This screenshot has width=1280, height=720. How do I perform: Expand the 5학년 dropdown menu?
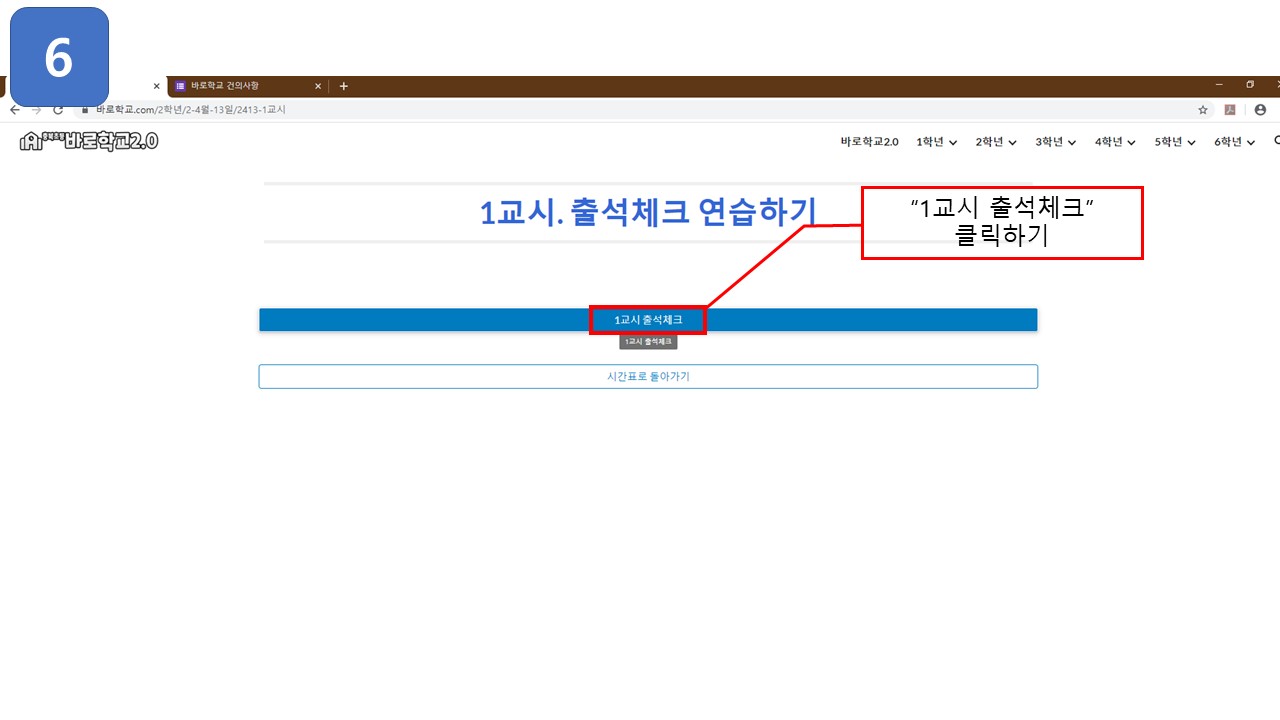1175,142
